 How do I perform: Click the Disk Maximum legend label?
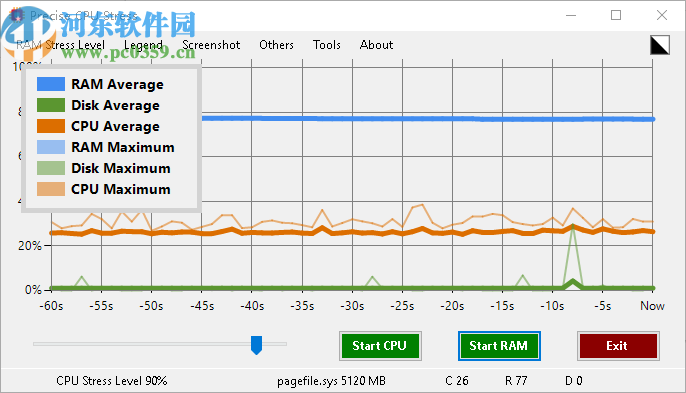pyautogui.click(x=121, y=168)
